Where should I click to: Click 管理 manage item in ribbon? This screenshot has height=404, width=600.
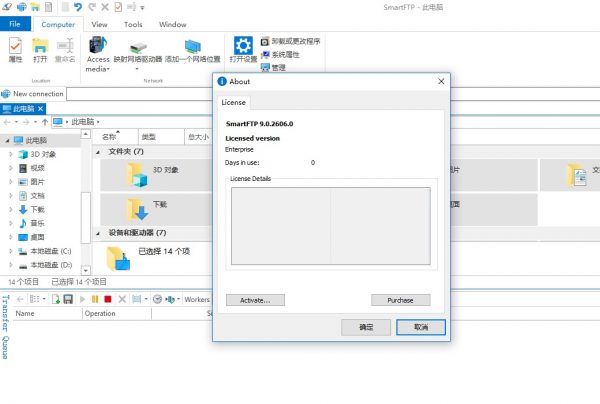coord(273,67)
